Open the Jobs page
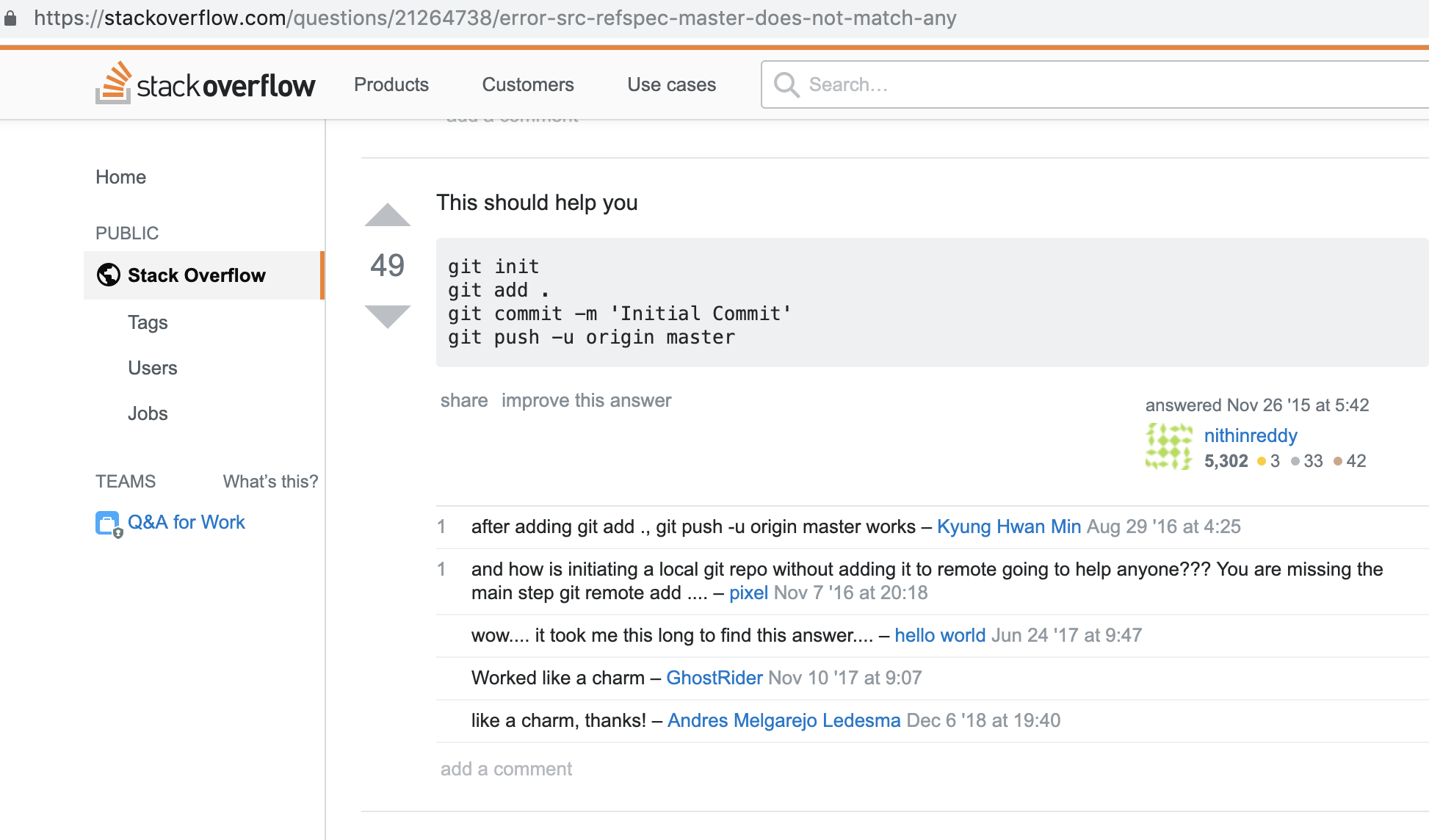This screenshot has width=1429, height=840. [x=148, y=413]
